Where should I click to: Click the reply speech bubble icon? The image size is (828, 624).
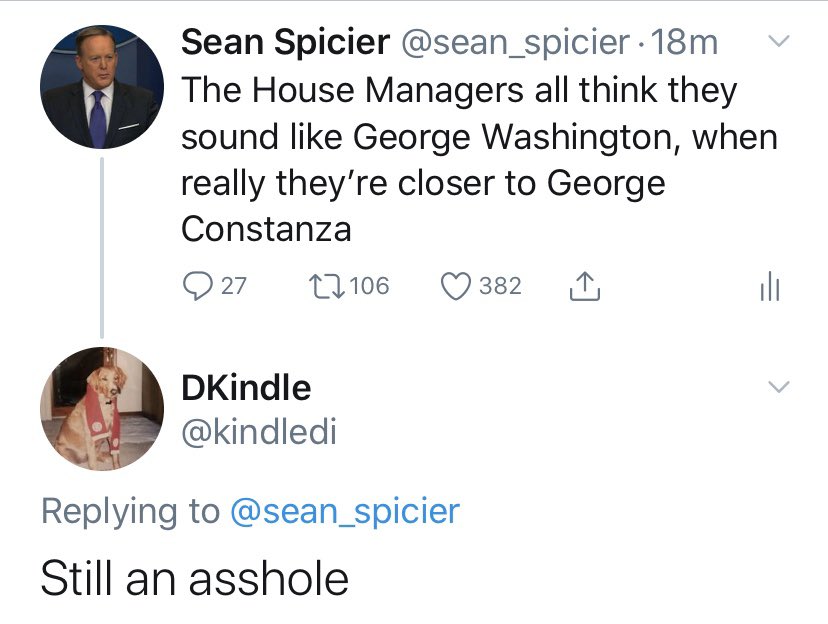click(198, 286)
